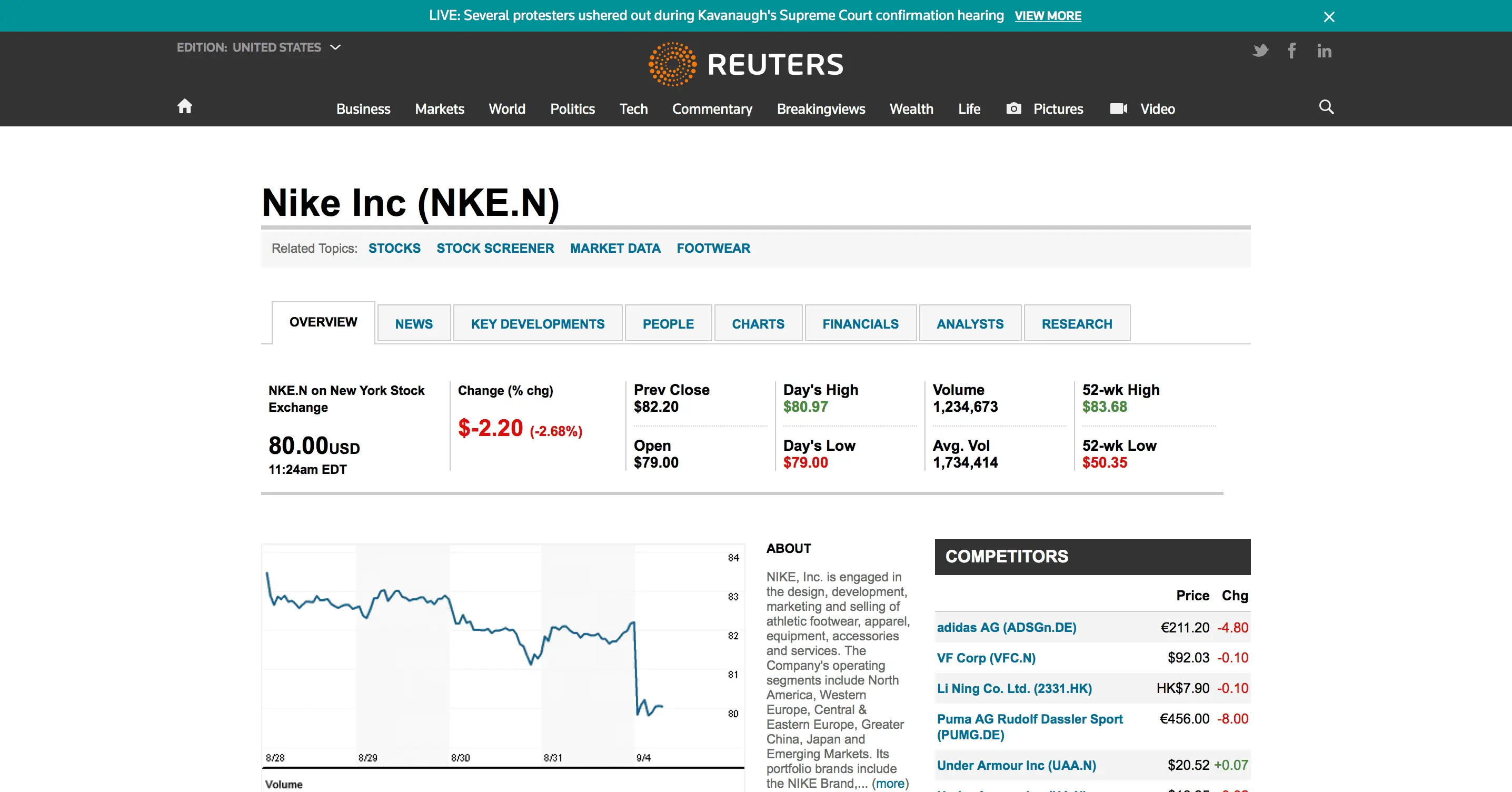Click the home icon in navigation bar
Viewport: 1512px width, 792px height.
[184, 106]
